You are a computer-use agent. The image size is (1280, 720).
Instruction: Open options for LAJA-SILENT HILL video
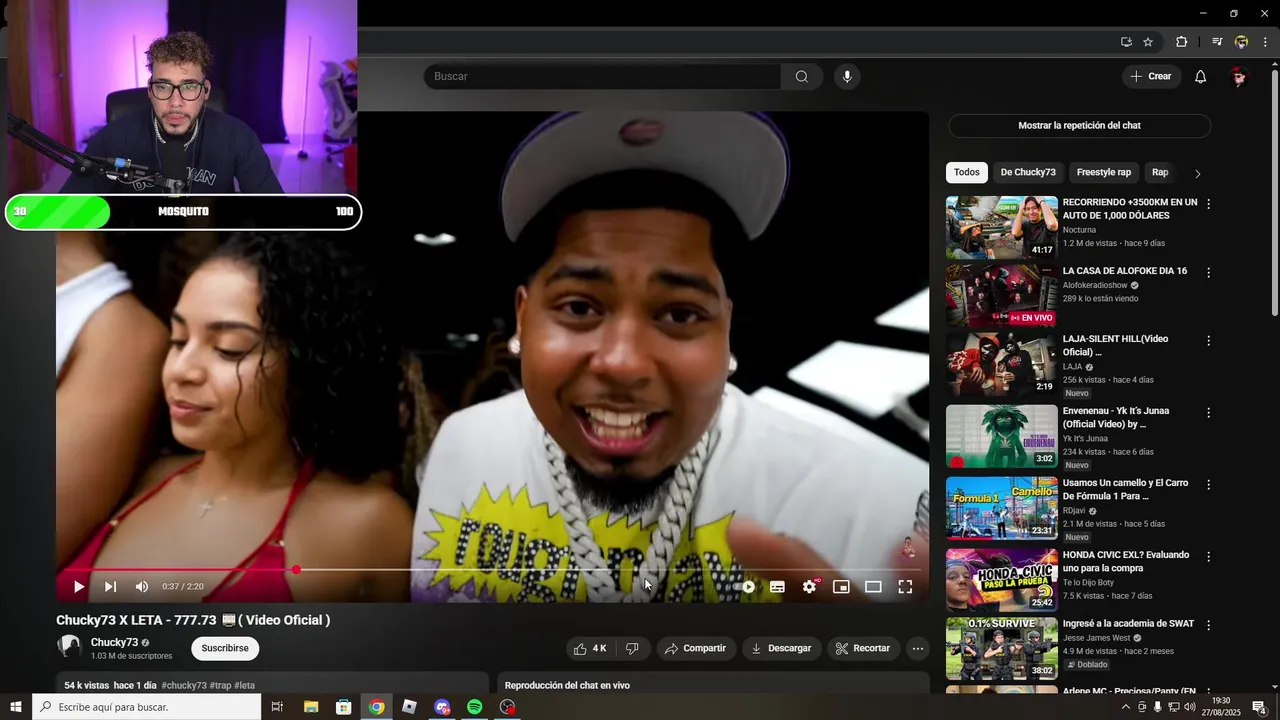pyautogui.click(x=1208, y=341)
